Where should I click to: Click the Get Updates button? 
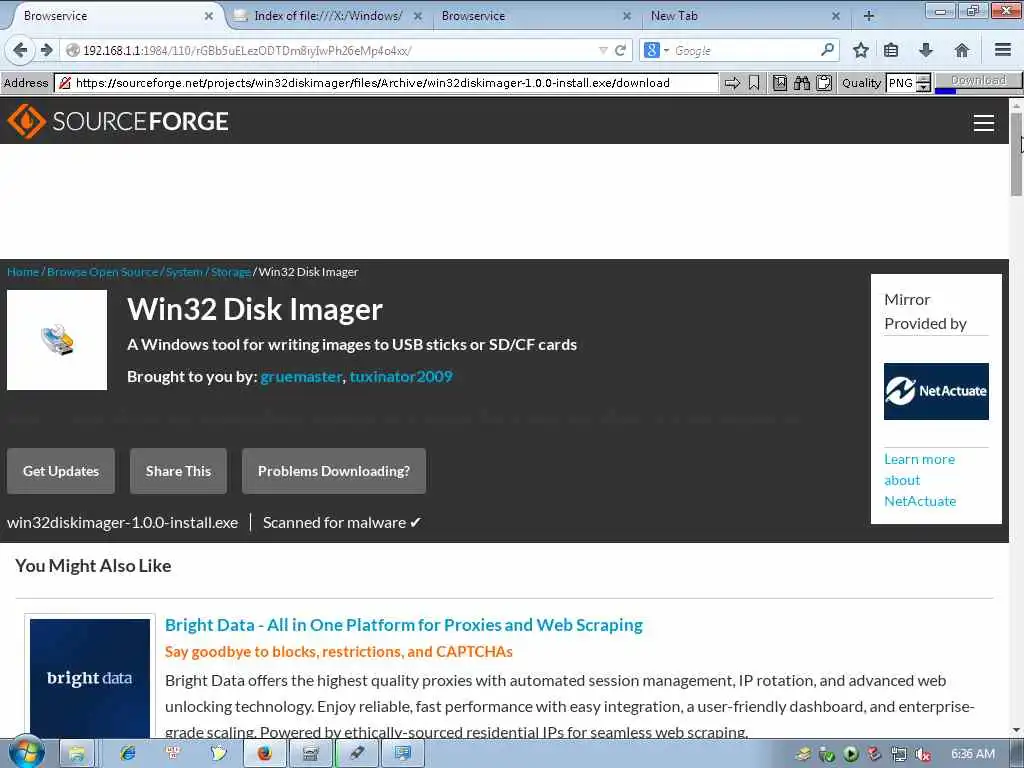click(61, 471)
